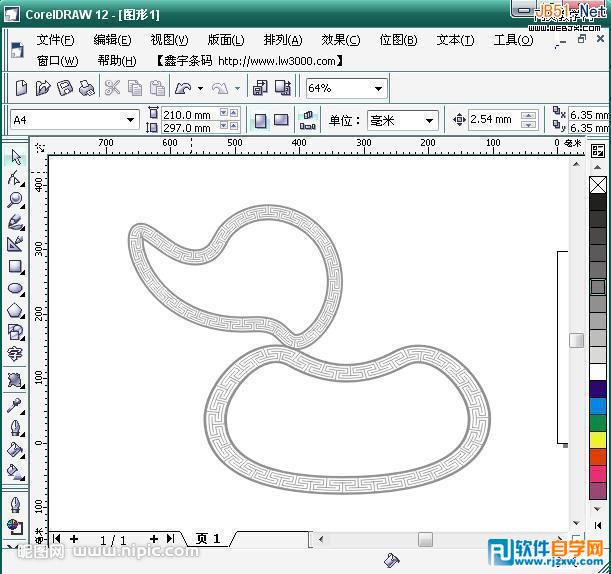Select the Ellipse tool

[x=15, y=288]
